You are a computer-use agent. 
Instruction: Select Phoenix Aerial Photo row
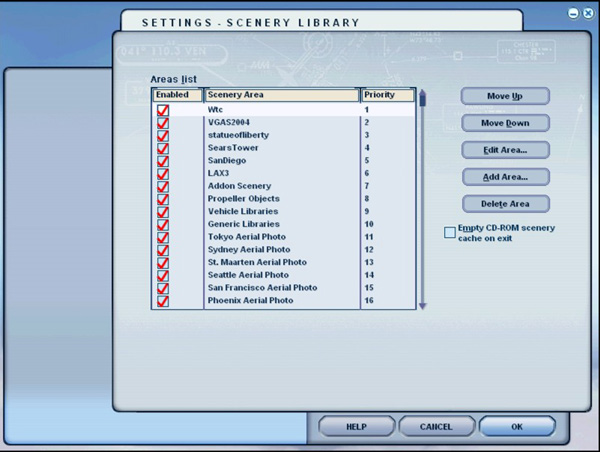[x=284, y=300]
